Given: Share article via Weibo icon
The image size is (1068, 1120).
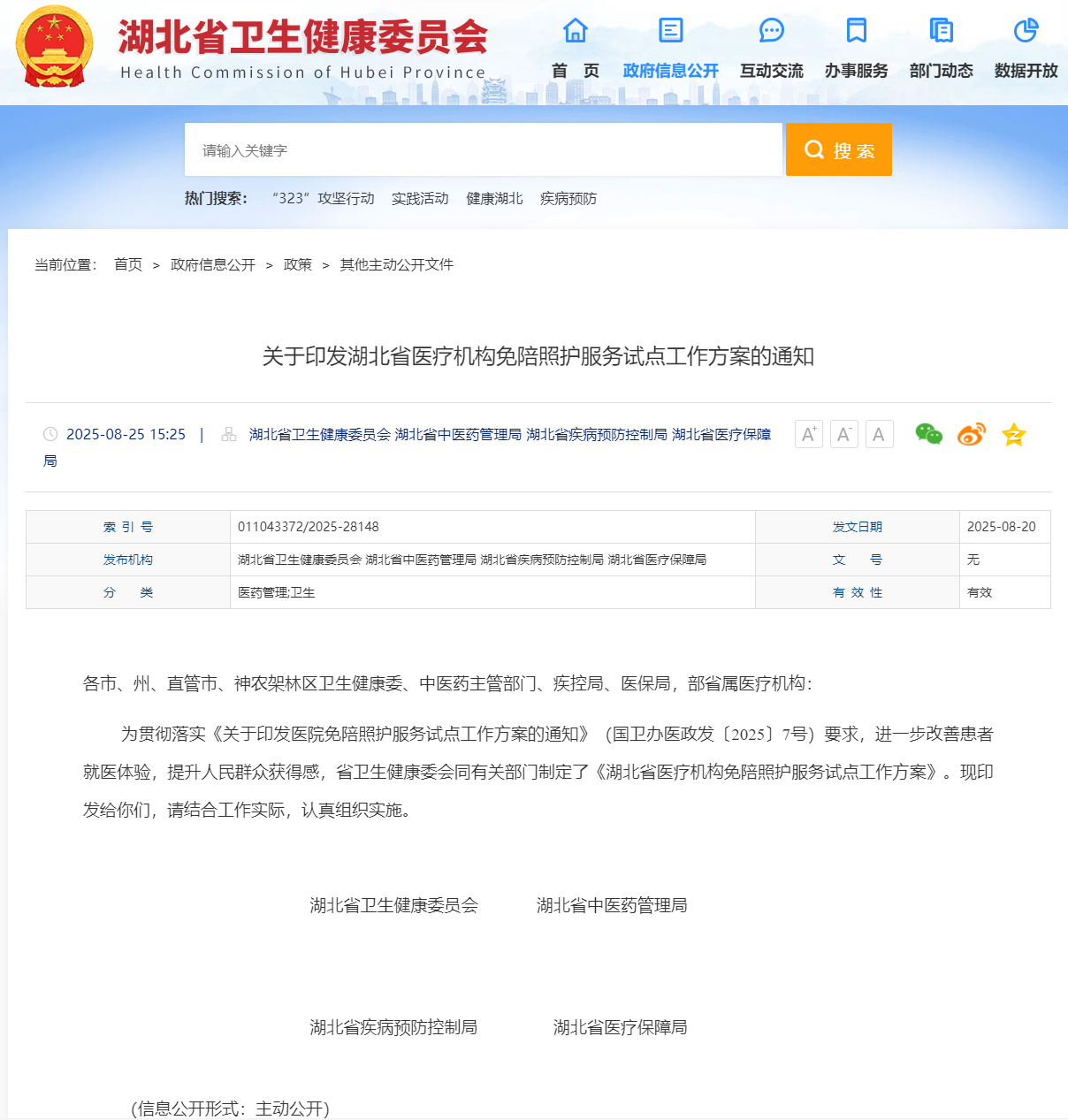Looking at the screenshot, I should [x=971, y=434].
